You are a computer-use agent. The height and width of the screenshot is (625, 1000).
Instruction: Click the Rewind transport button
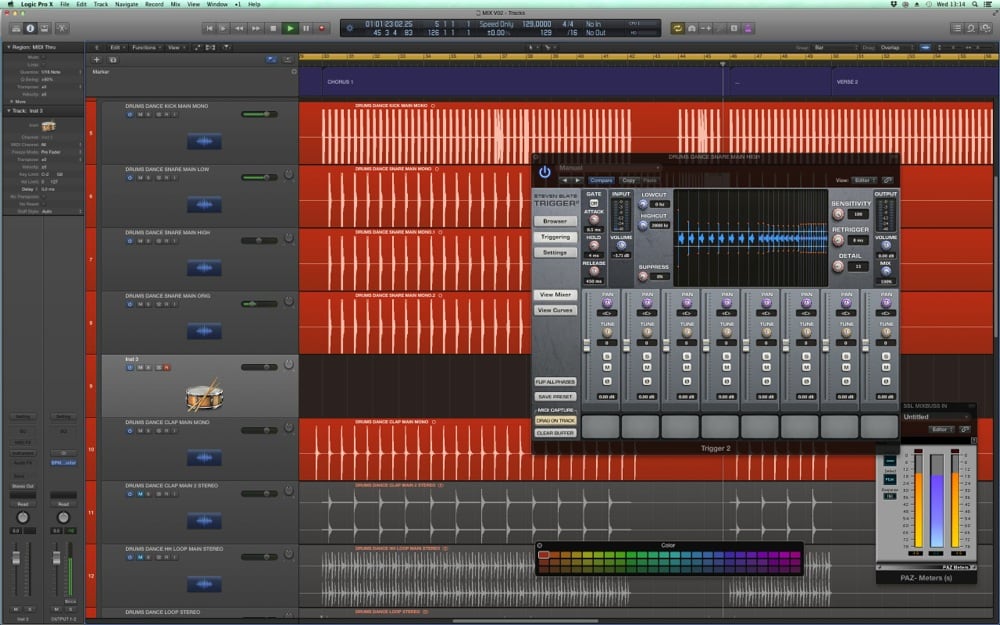(239, 28)
